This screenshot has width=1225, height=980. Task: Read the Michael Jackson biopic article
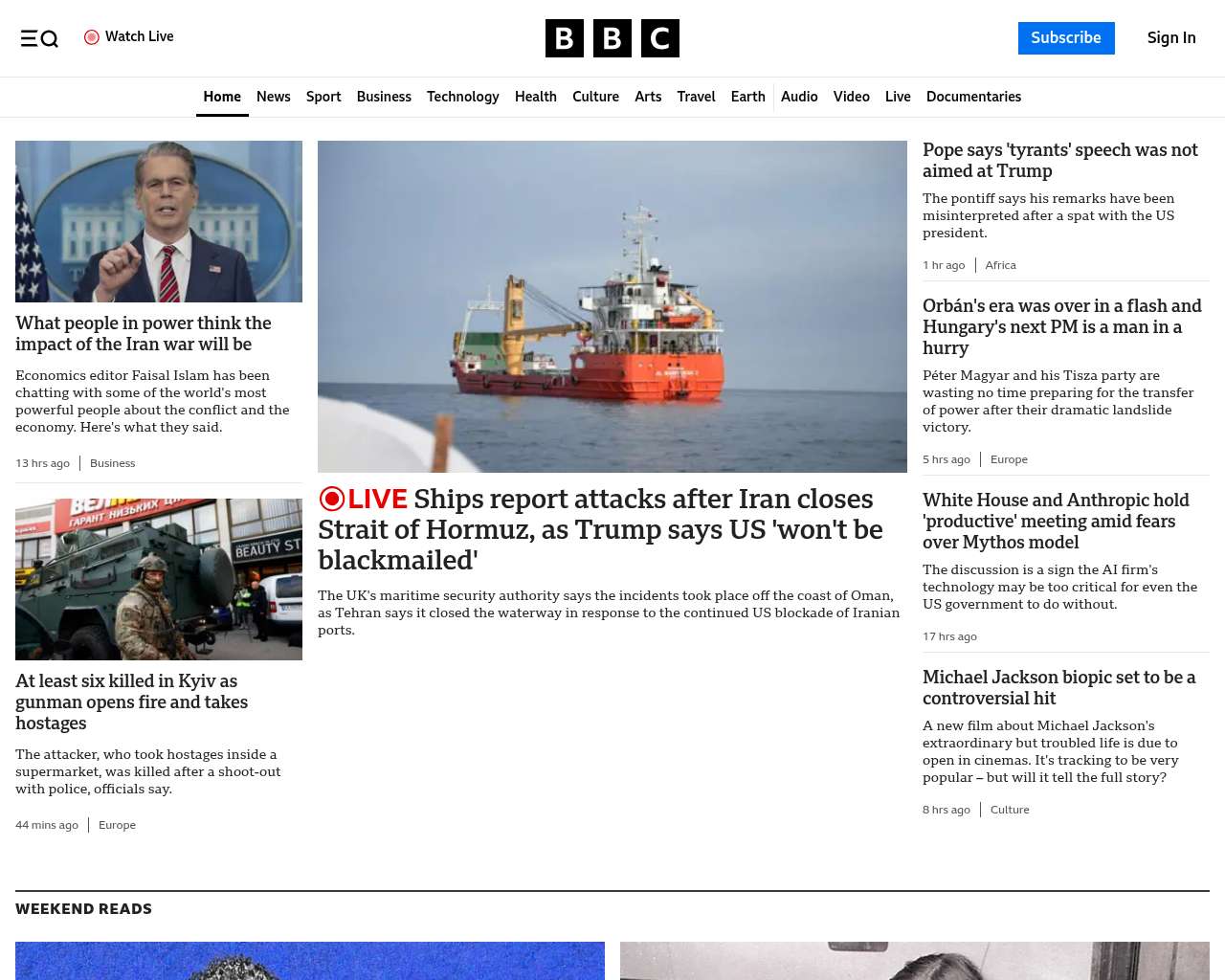pos(1058,687)
